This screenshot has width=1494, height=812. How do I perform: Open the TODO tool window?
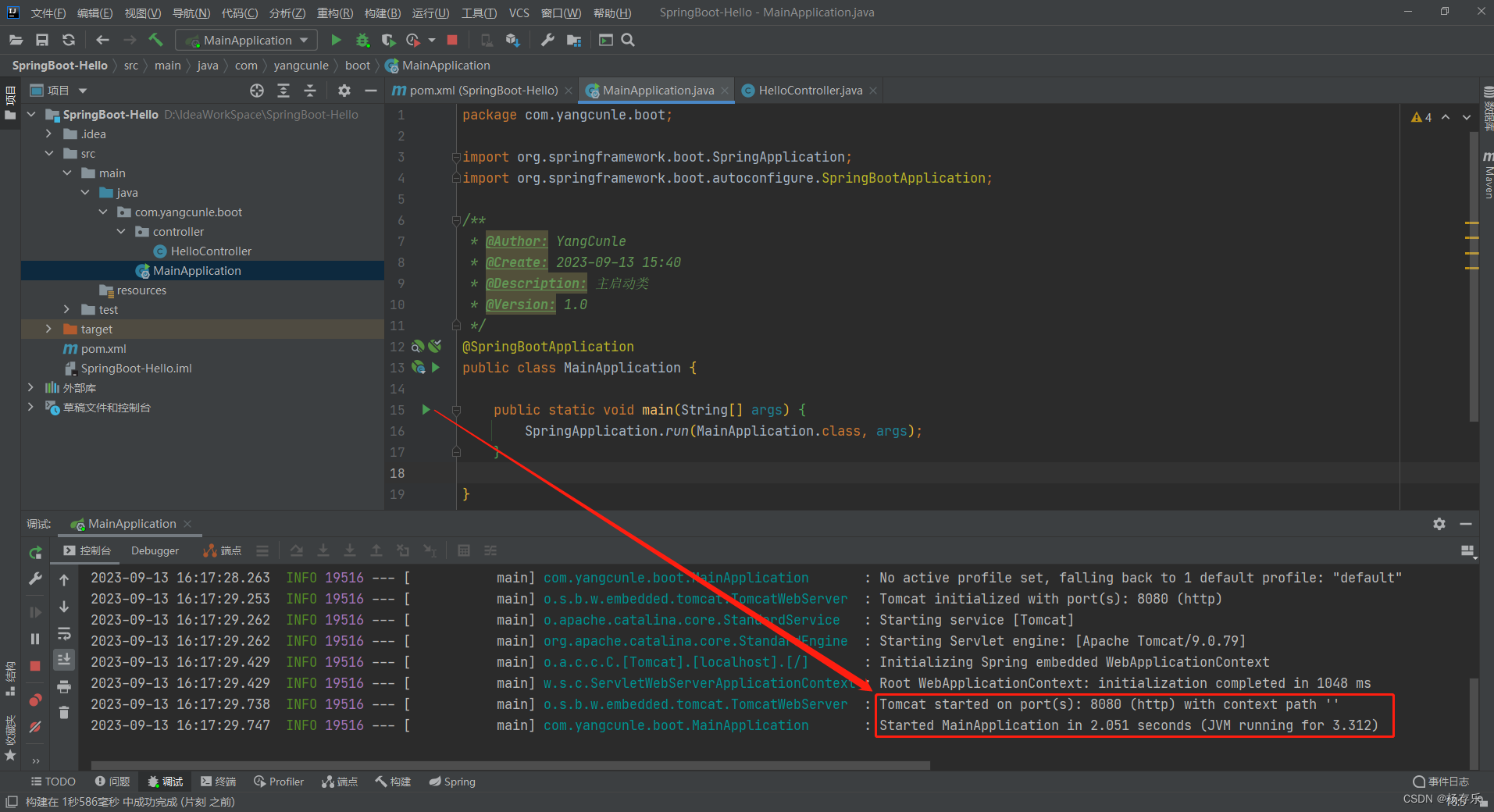coord(53,782)
